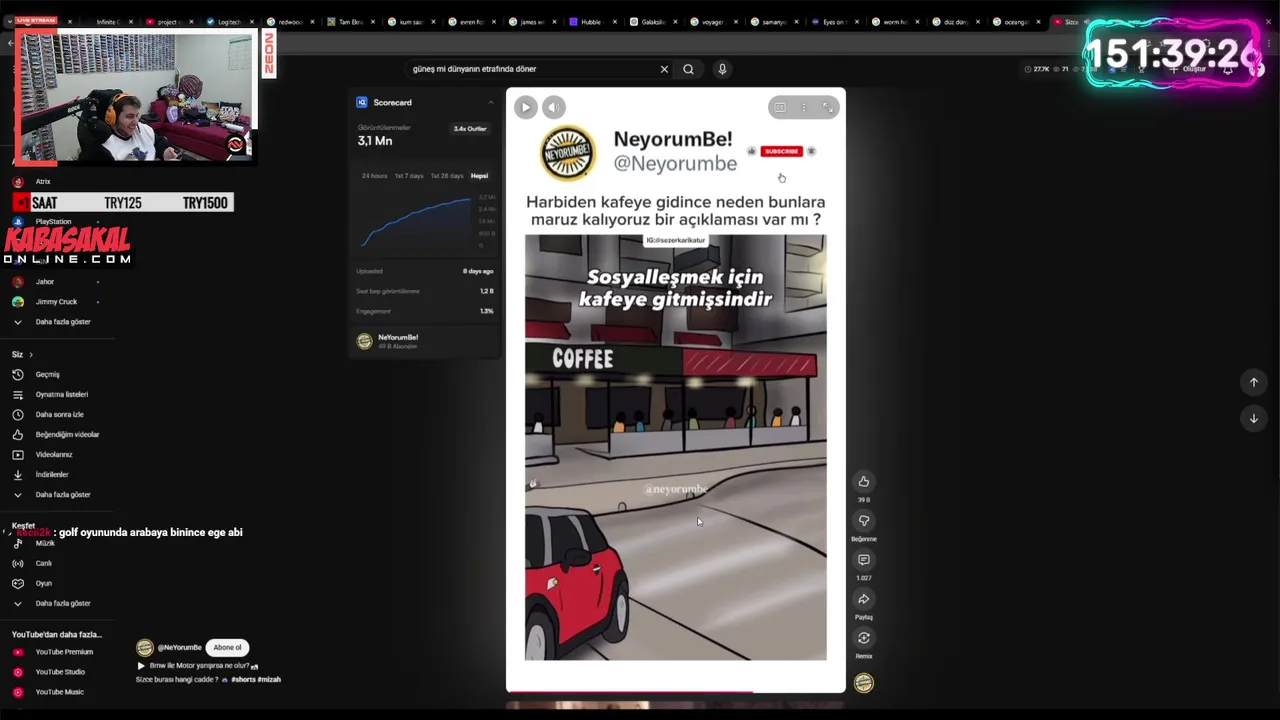Open the sound avatar below Remix
The height and width of the screenshot is (720, 1280).
[864, 683]
